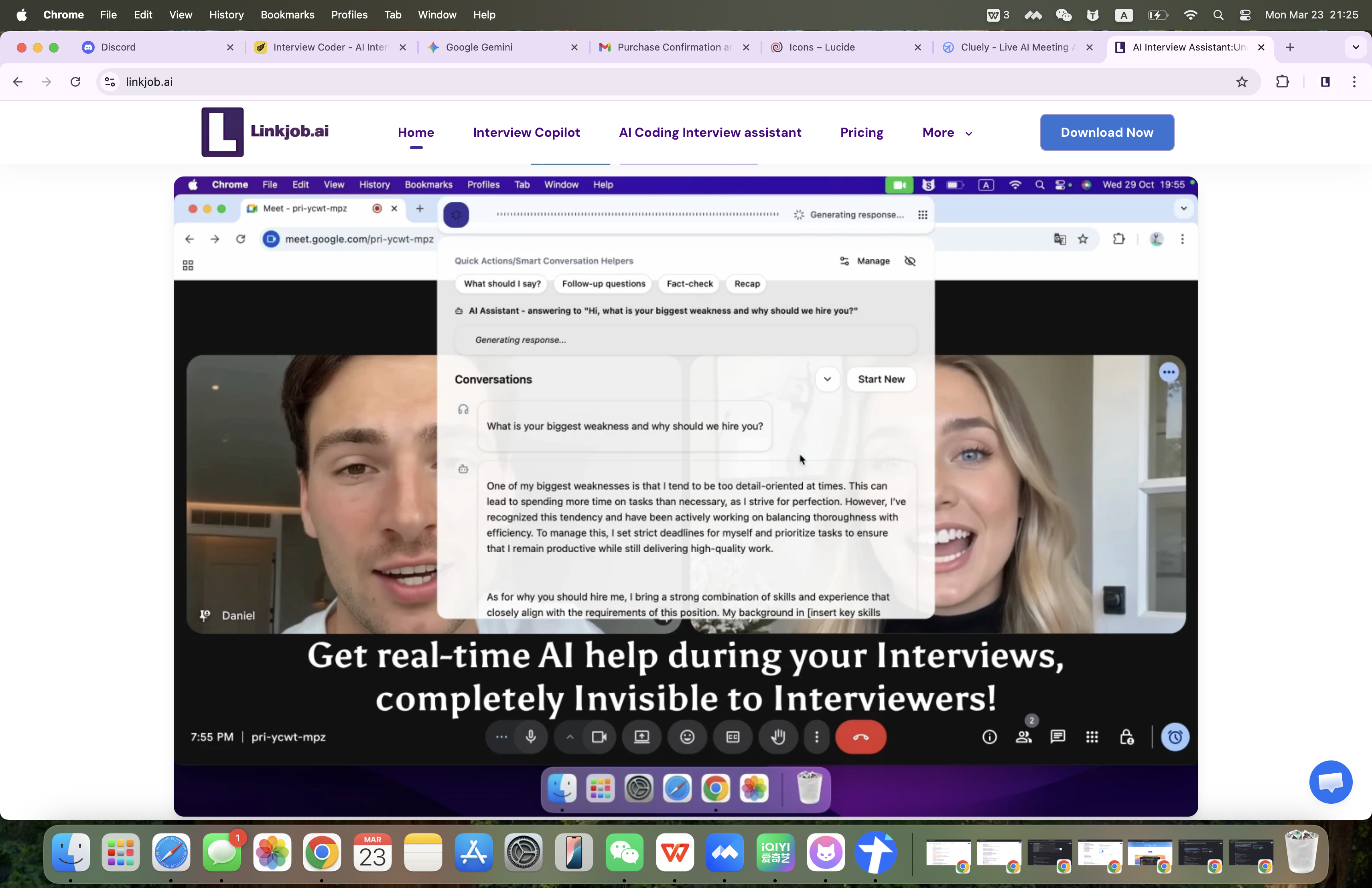Open Chrome's three-dot menu
Image resolution: width=1372 pixels, height=888 pixels.
[x=1354, y=82]
